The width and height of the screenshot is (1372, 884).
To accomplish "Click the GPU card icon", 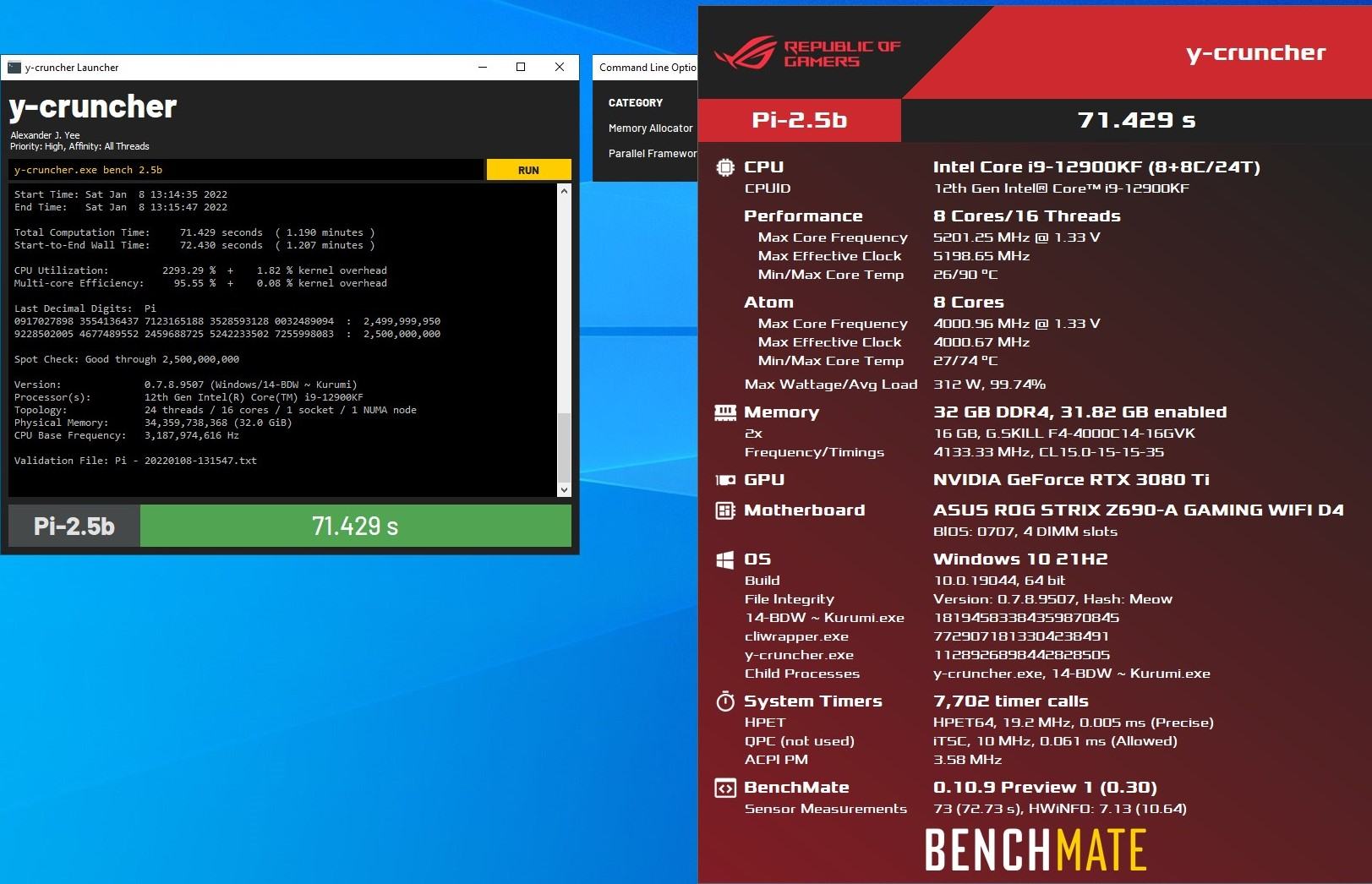I will [725, 480].
